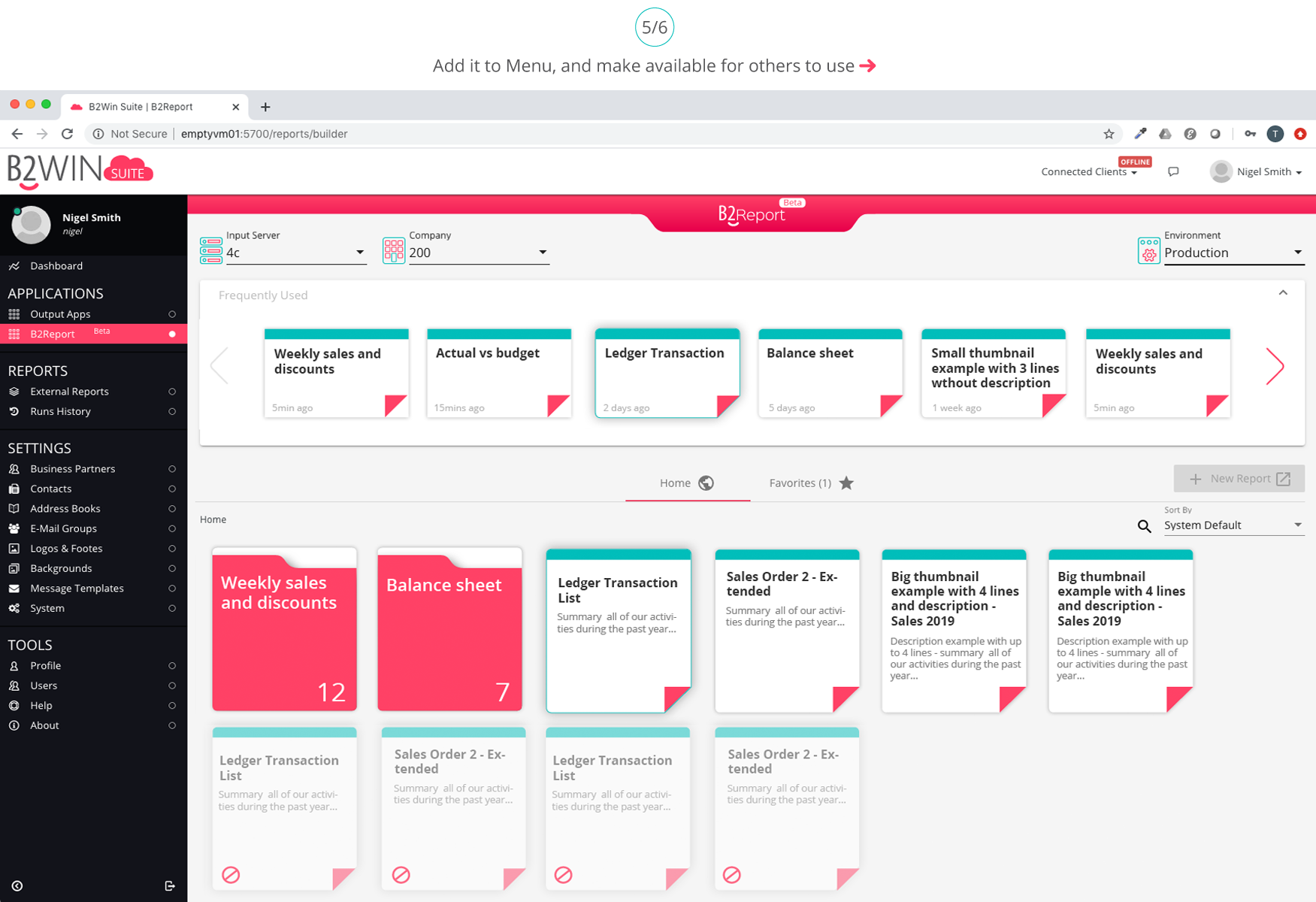The width and height of the screenshot is (1316, 902).
Task: Click the Logos & Footes image icon
Action: pyautogui.click(x=14, y=549)
